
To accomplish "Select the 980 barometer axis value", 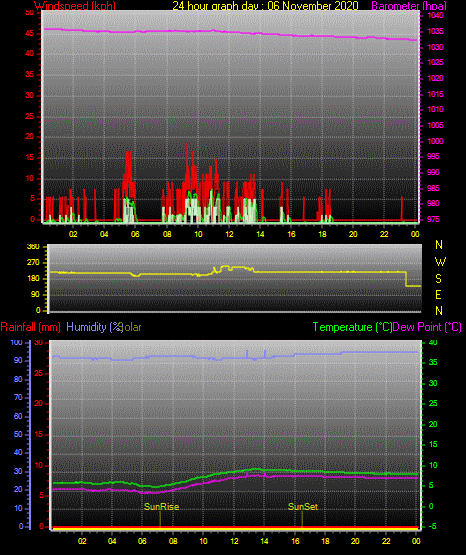I will (x=433, y=204).
